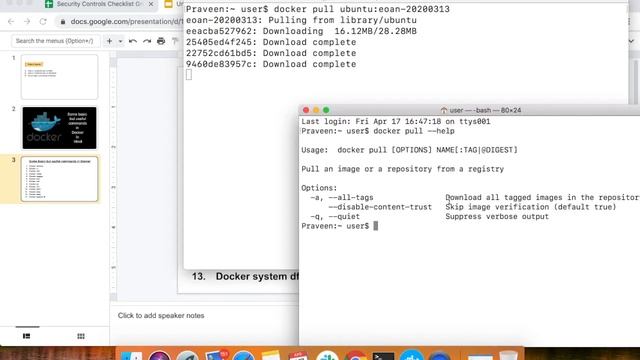Add a new slide with plus button
This screenshot has height=360, width=640.
pos(109,41)
